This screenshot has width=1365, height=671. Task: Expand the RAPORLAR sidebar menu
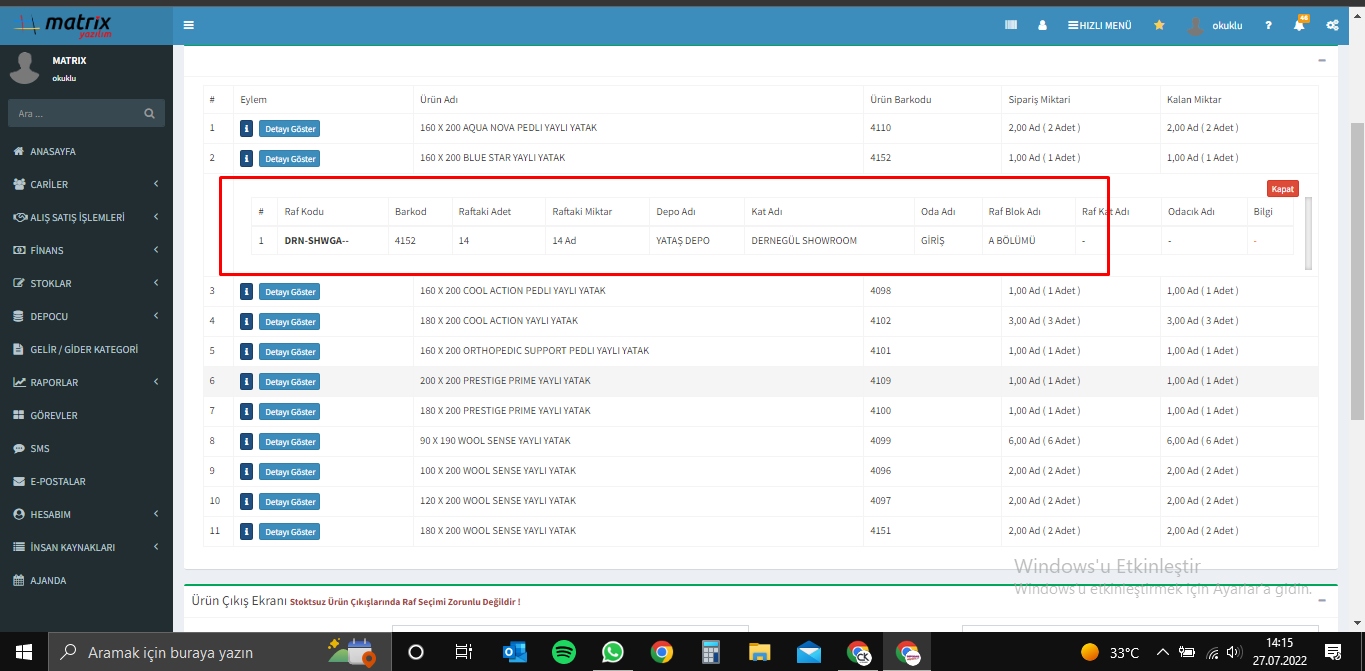tap(86, 382)
